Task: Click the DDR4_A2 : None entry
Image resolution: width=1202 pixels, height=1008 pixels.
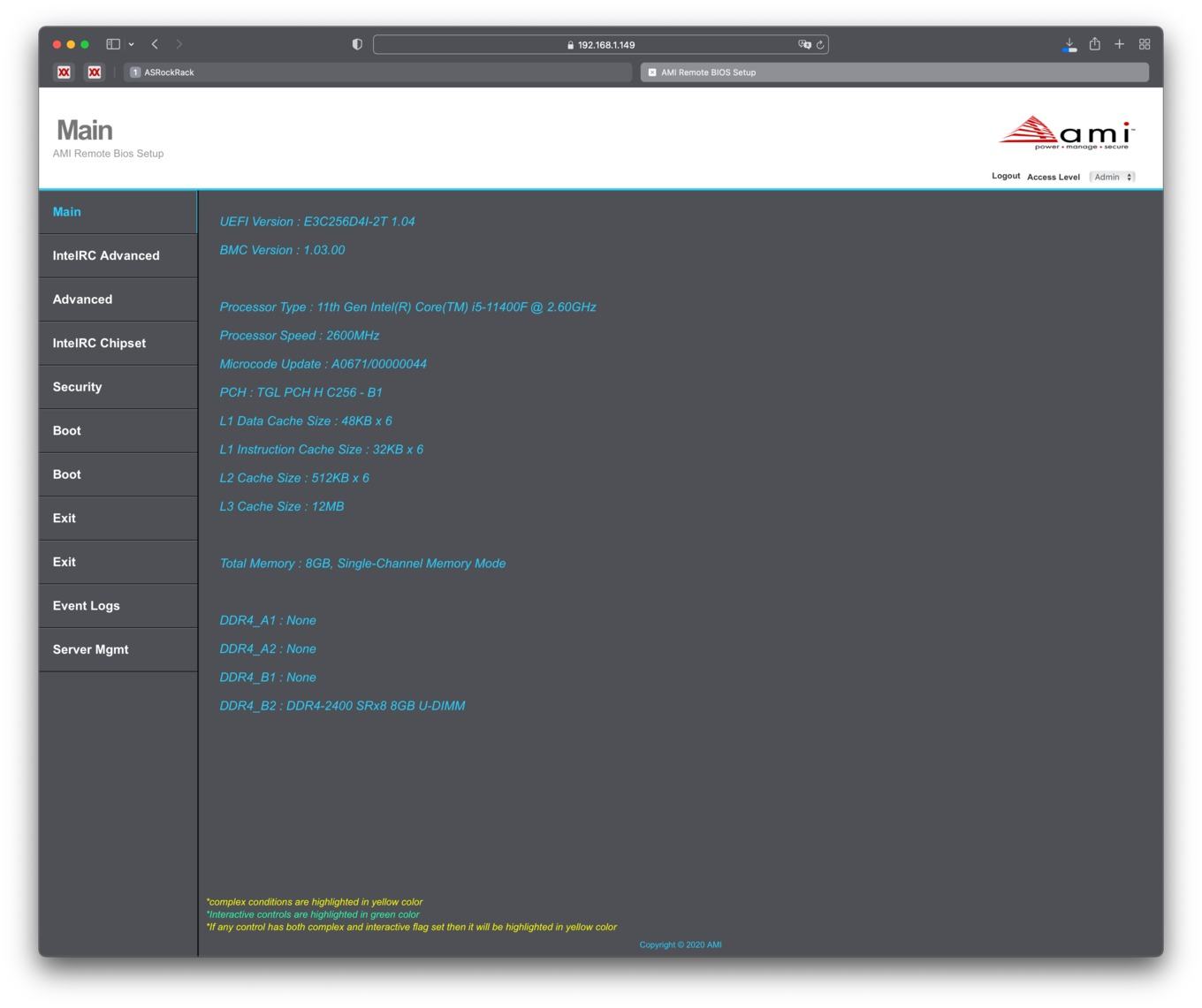Action: click(x=268, y=648)
